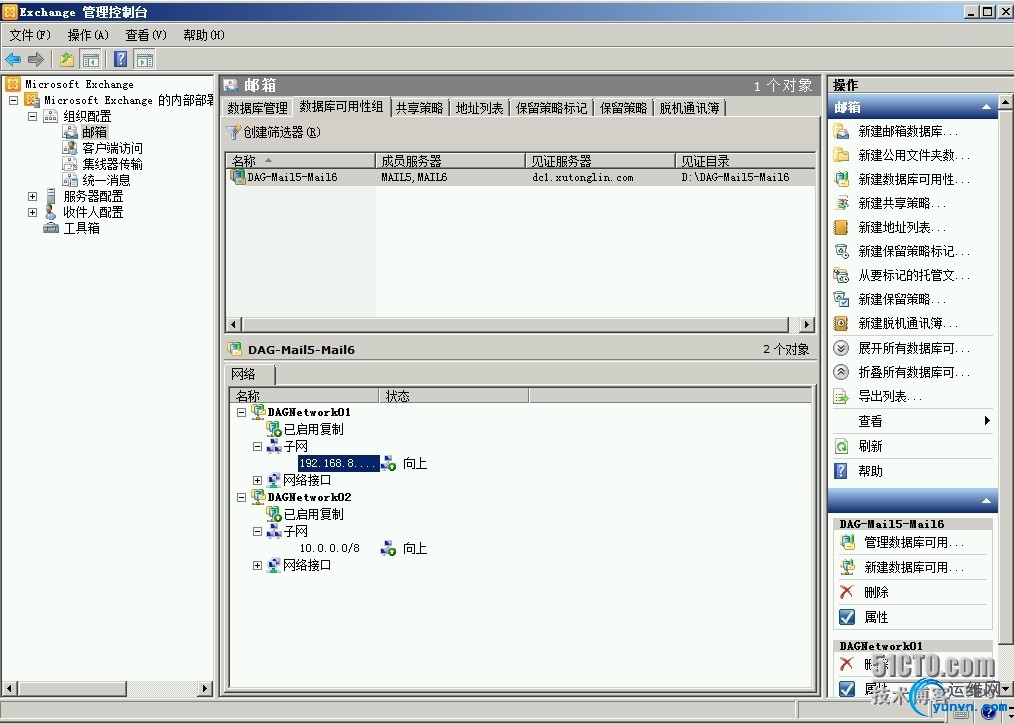Click the 新建地址列表 book icon
Image resolution: width=1014 pixels, height=724 pixels.
pyautogui.click(x=841, y=227)
